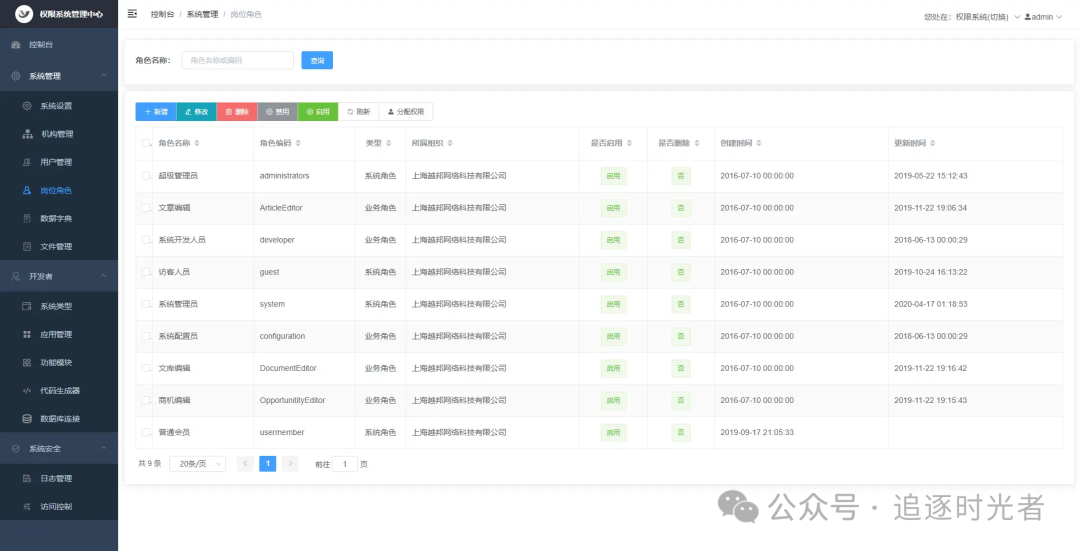Click the 控制台 dashboard icon in sidebar

(16, 45)
